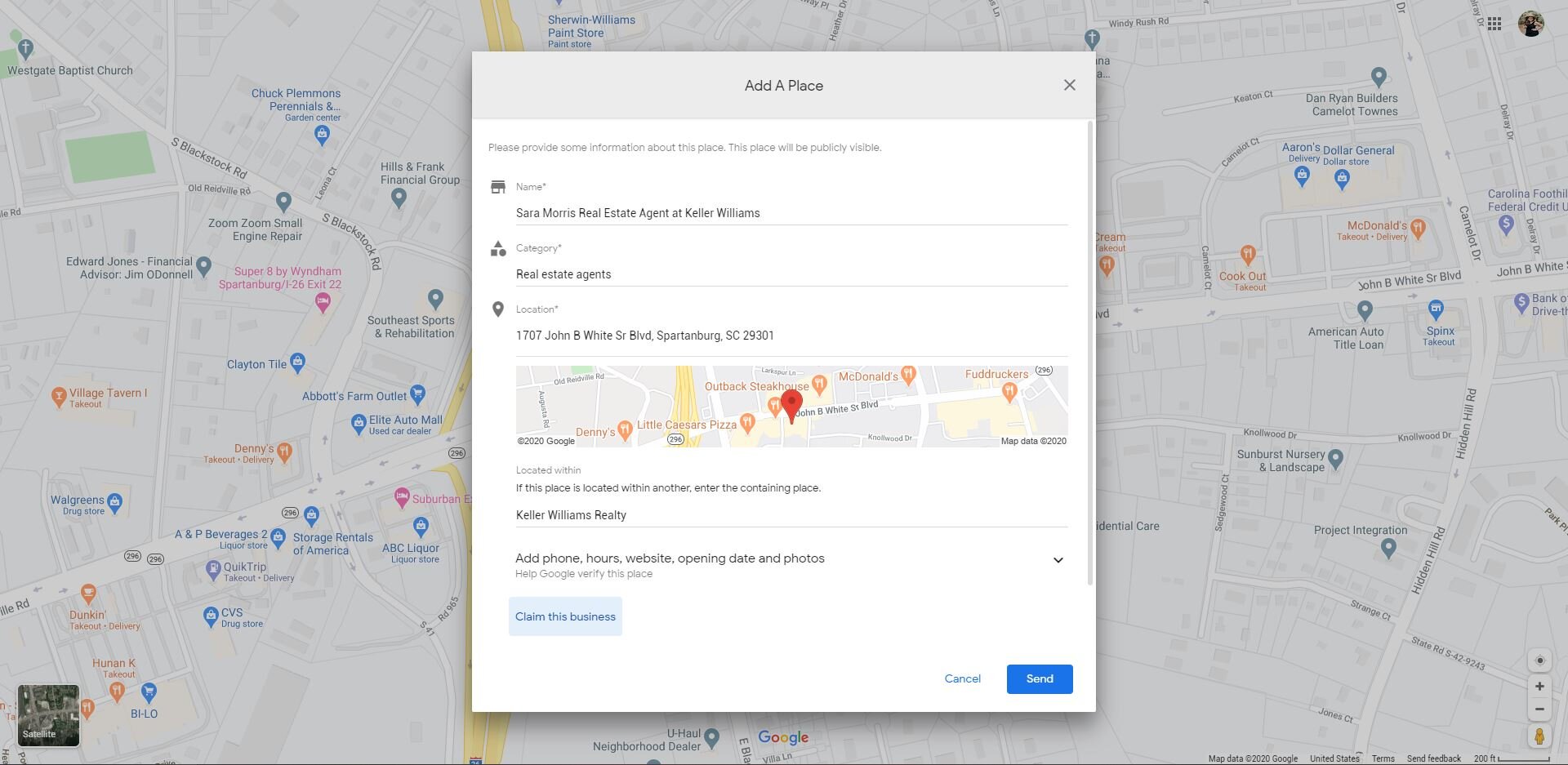
Task: Click Elite Auto Mall pin
Action: tap(358, 424)
